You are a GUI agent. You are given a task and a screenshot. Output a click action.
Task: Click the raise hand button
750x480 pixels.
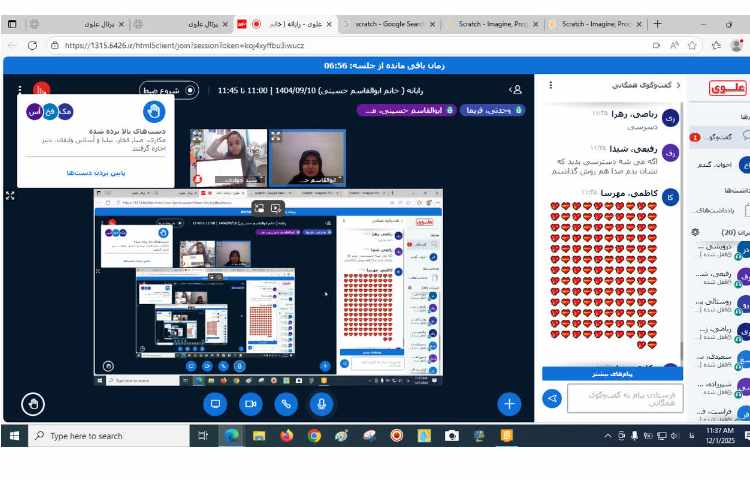[34, 403]
